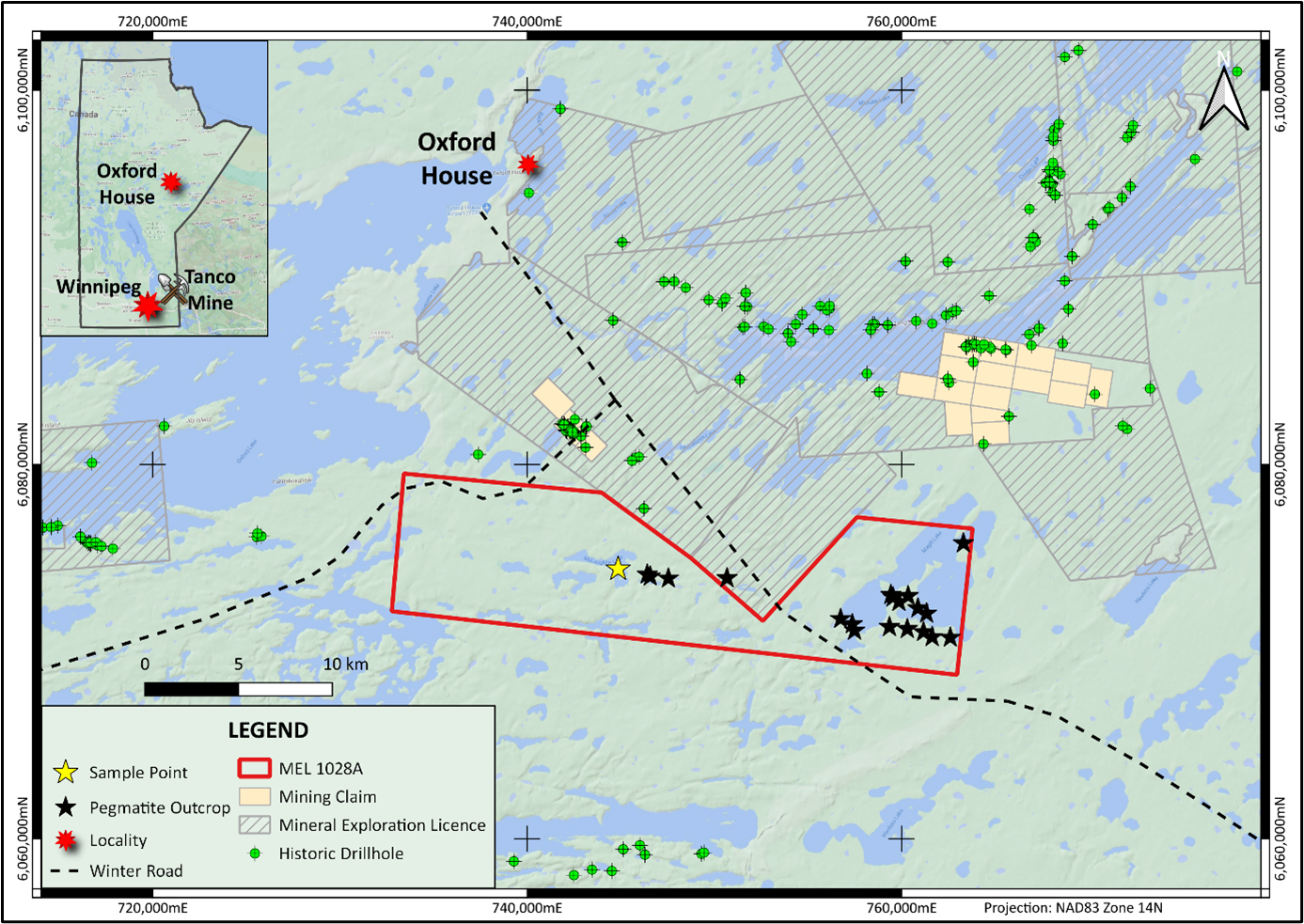
Task: Select the pegmatite star at the MEL boundary's northeast corner
Action: click(x=963, y=543)
